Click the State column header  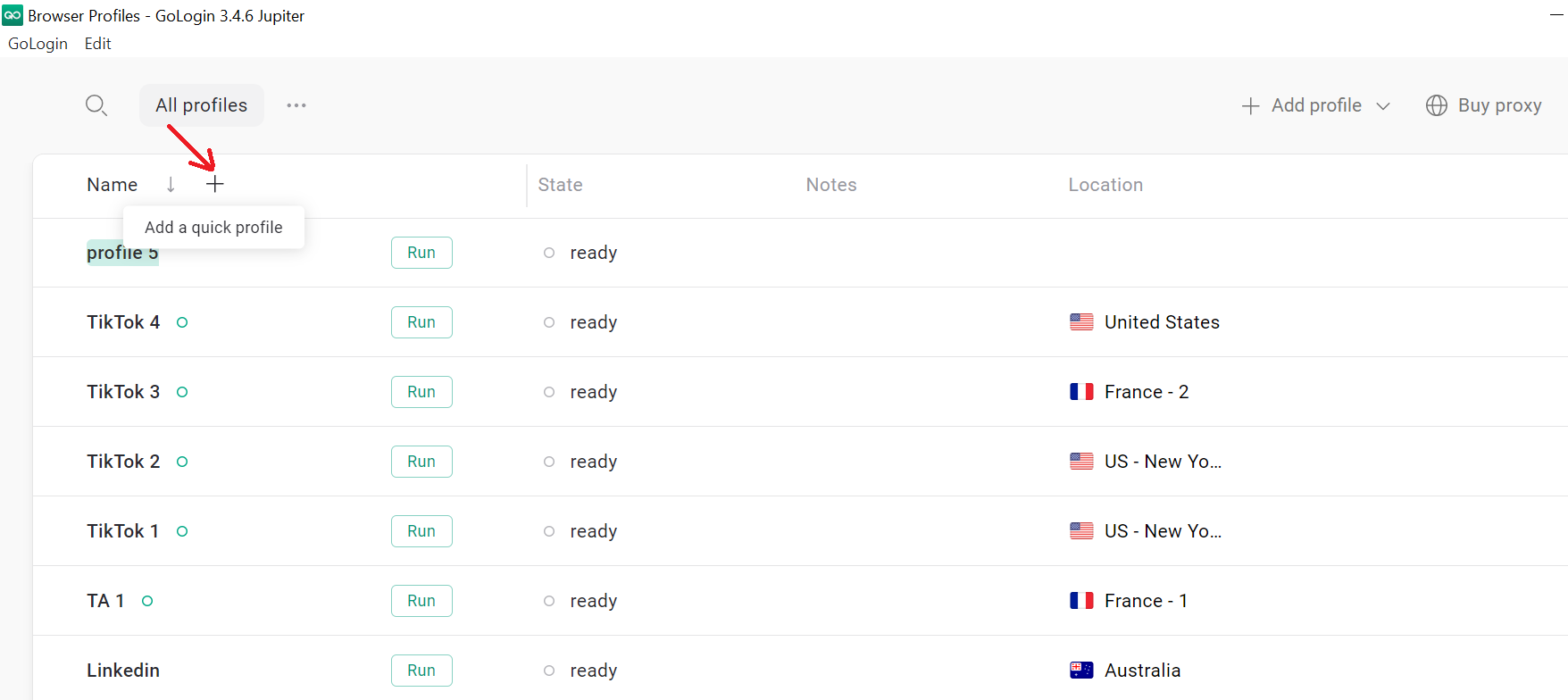point(560,185)
